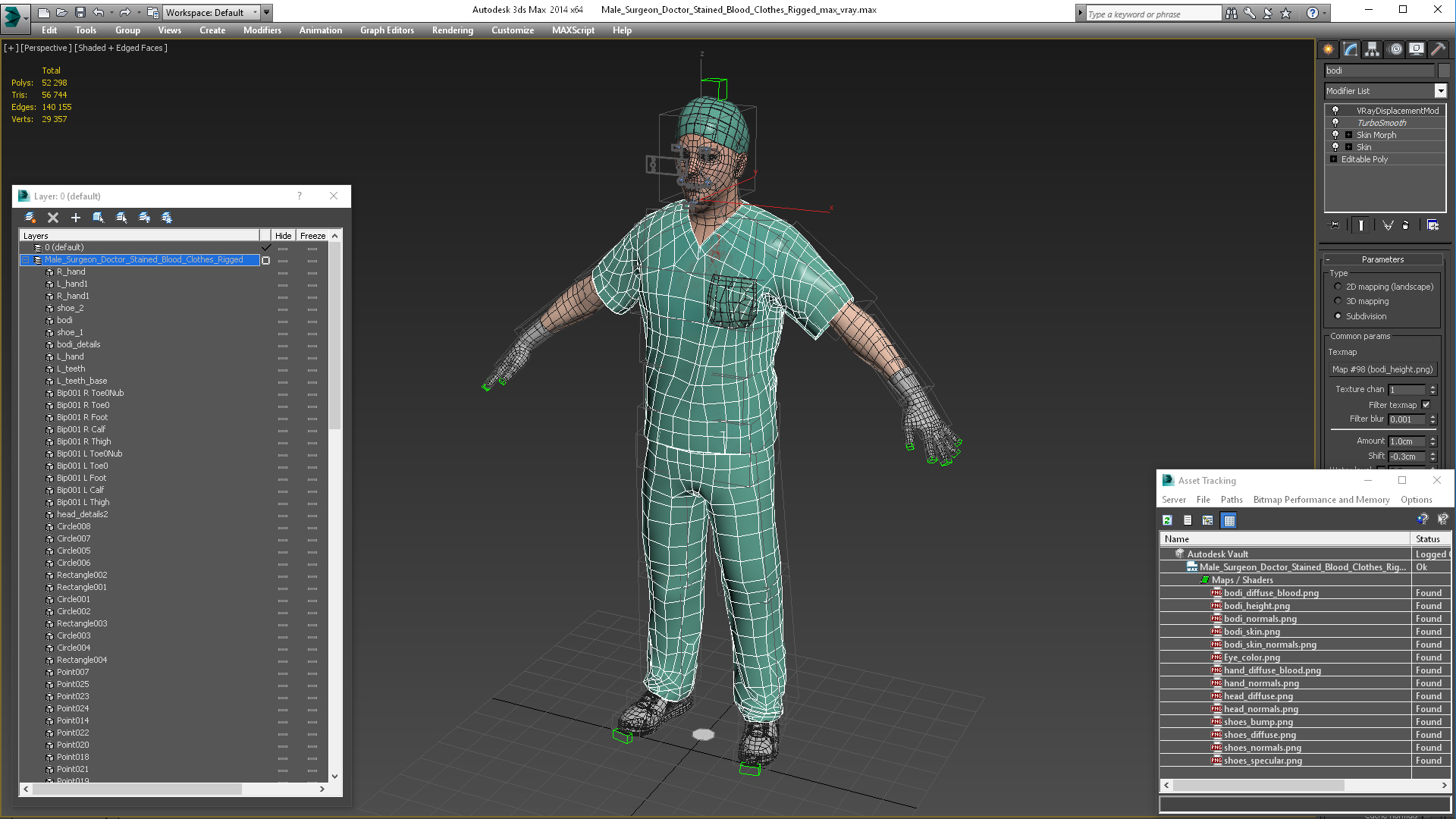Click the Hide column header in Layer dialog

coord(283,236)
